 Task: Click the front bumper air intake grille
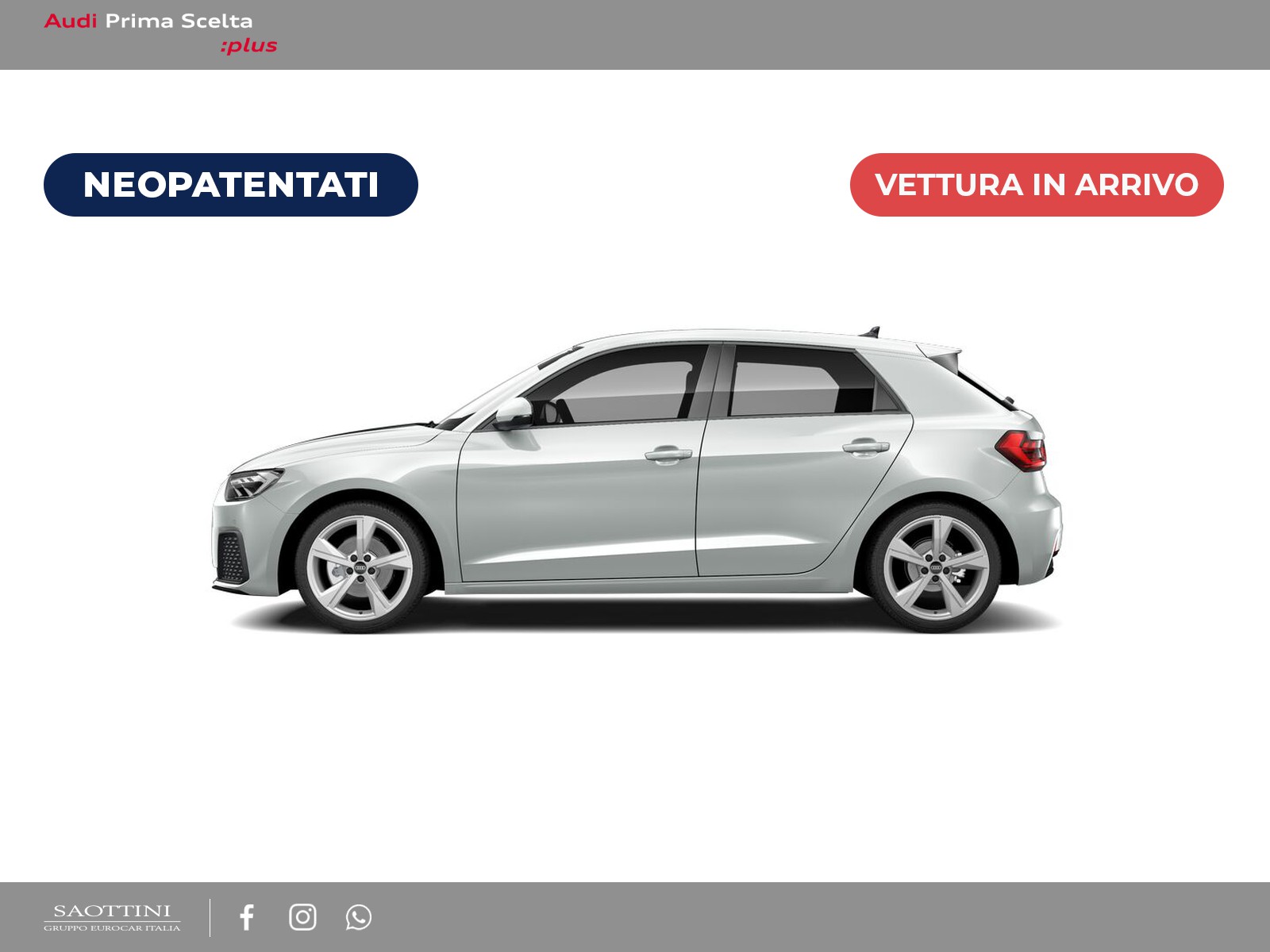coord(232,557)
